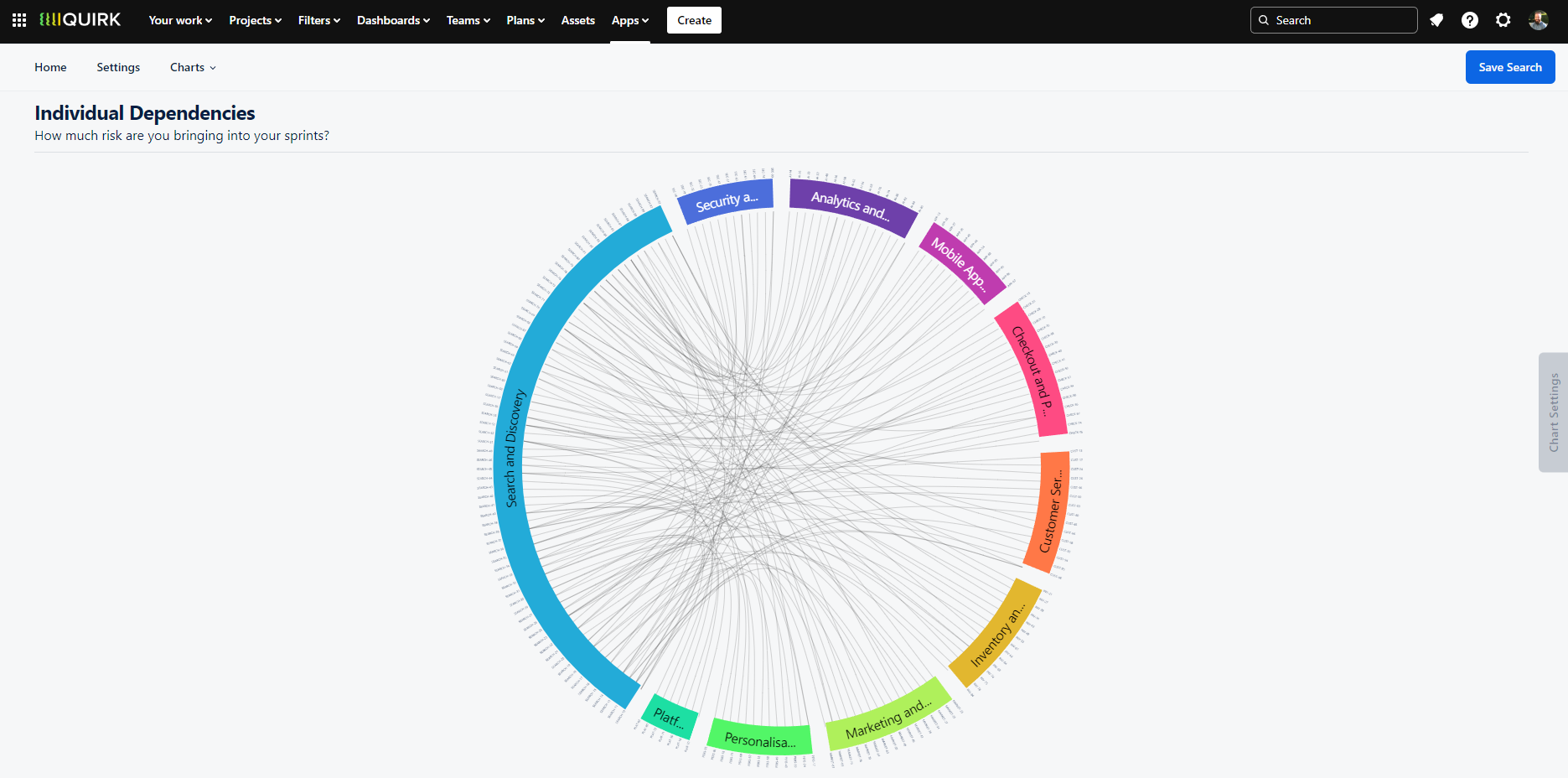Open the help question mark icon
Image resolution: width=1568 pixels, height=778 pixels.
[1470, 20]
